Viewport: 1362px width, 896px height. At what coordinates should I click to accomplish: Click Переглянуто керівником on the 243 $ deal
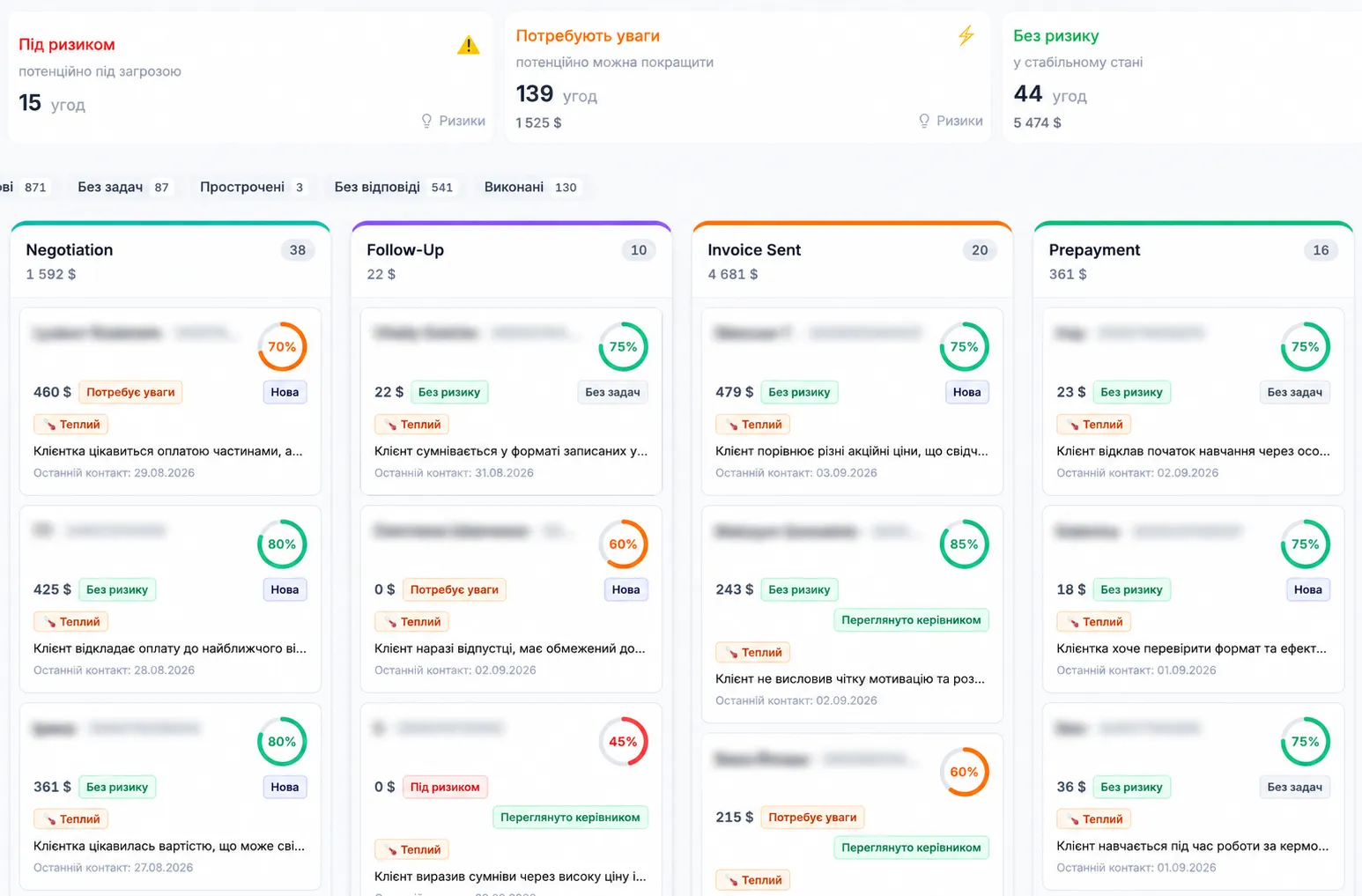[911, 620]
